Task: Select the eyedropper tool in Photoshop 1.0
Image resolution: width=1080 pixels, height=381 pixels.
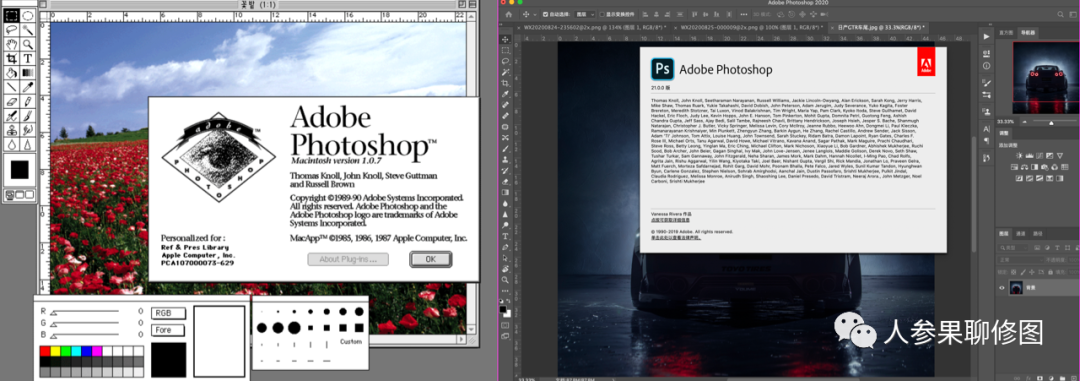Action: [28, 87]
